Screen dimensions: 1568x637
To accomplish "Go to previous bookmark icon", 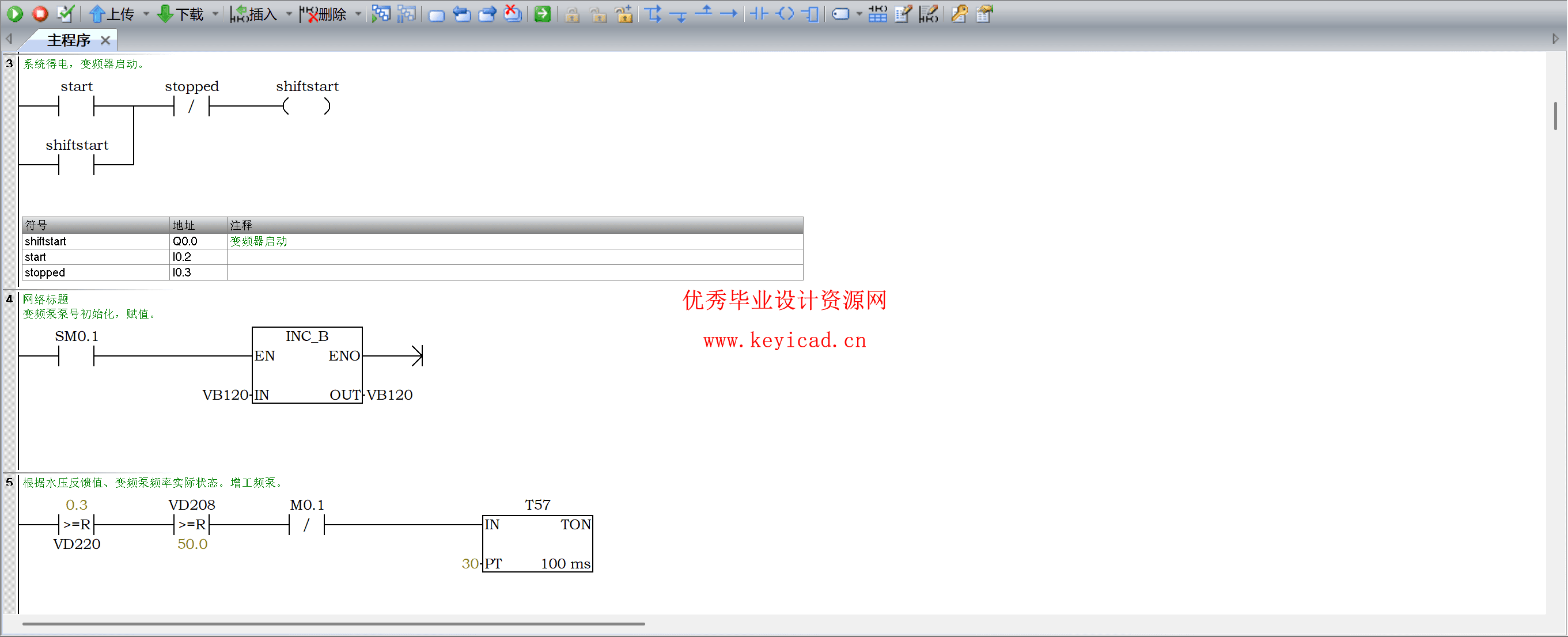I will (x=462, y=13).
